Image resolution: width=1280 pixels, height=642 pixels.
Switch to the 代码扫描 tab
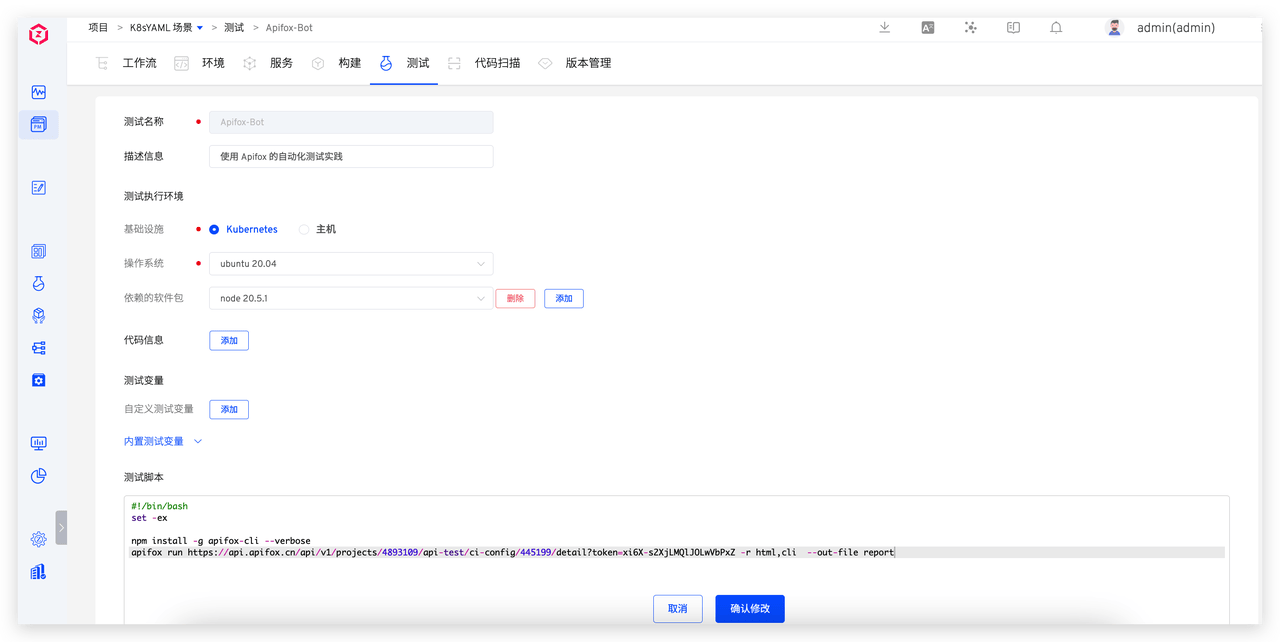(497, 63)
